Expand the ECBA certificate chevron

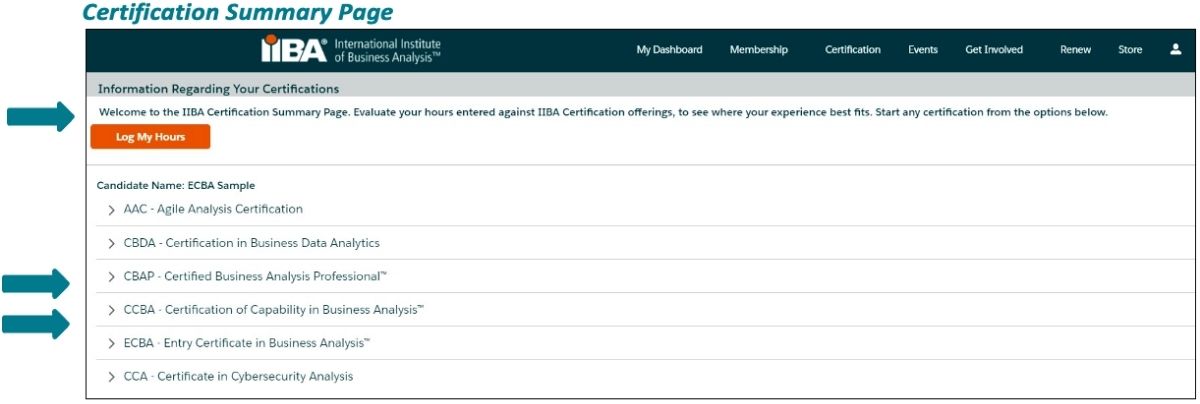coord(112,344)
